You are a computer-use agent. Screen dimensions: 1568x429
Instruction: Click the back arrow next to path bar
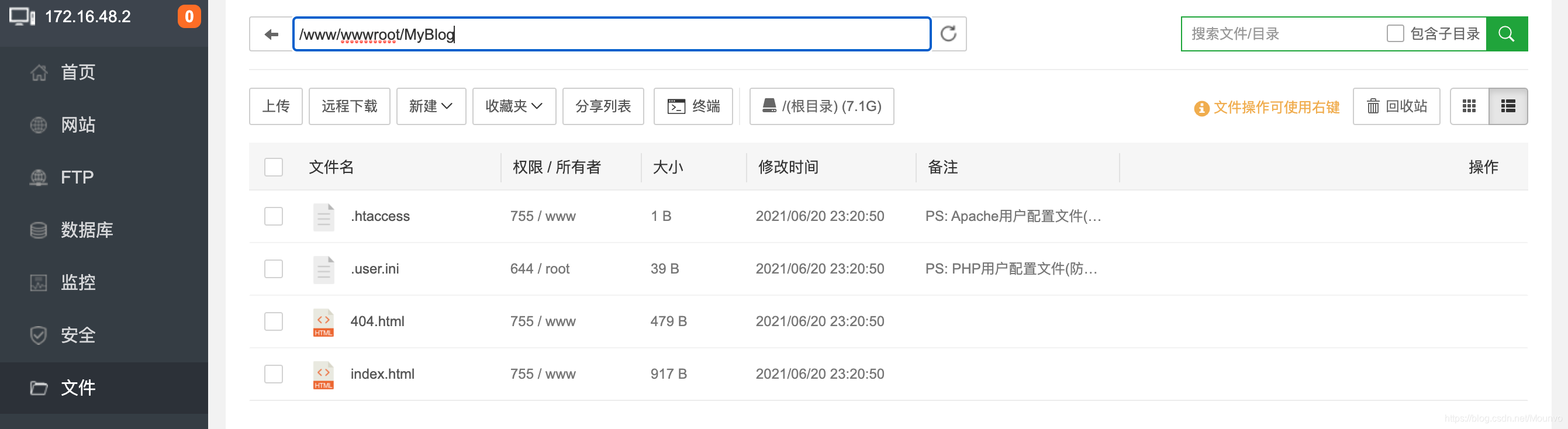[271, 34]
